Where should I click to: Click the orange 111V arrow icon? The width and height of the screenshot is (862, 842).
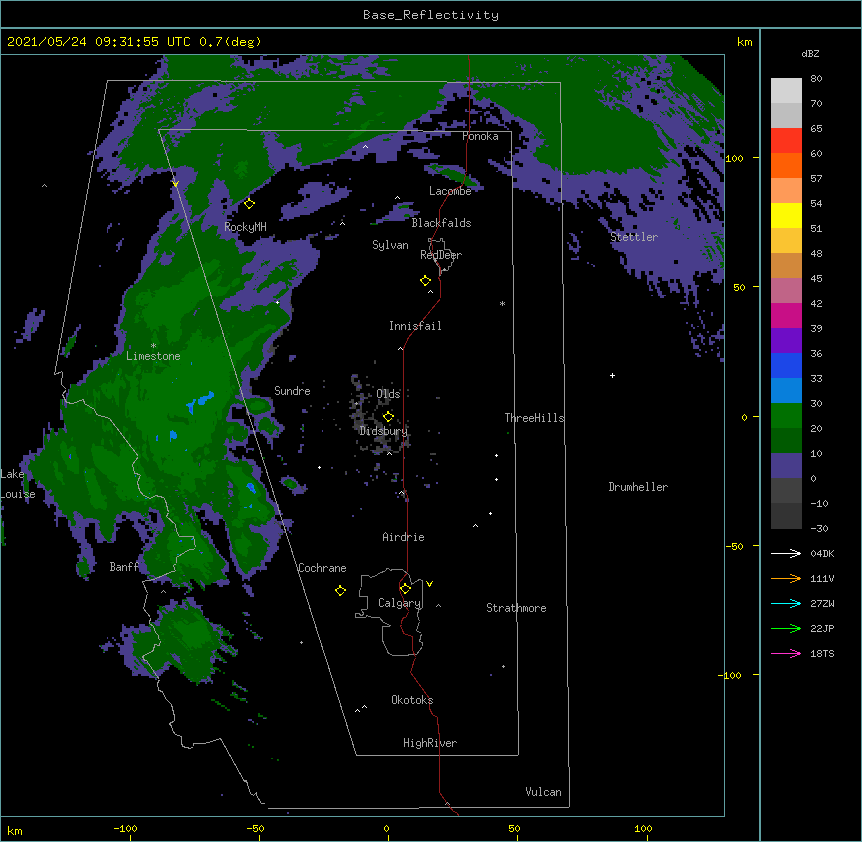[x=786, y=578]
